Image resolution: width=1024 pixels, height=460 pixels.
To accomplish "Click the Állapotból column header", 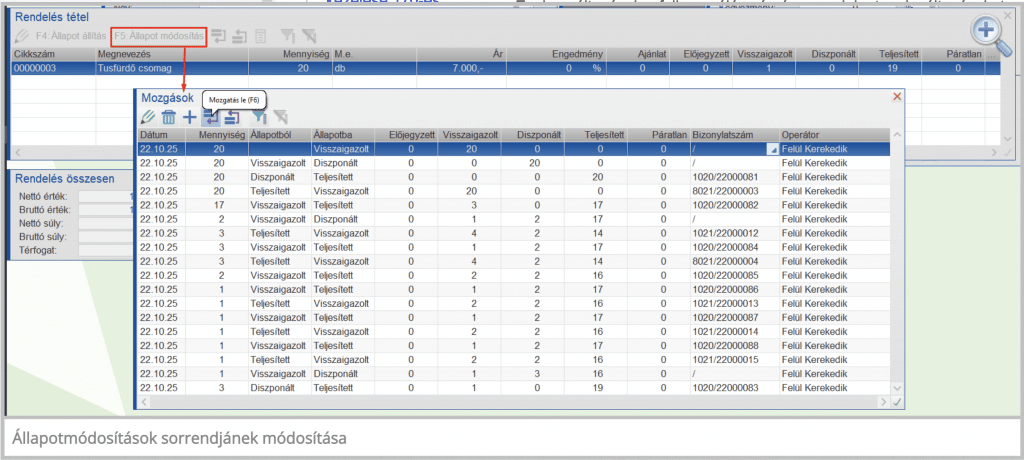I will click(280, 135).
